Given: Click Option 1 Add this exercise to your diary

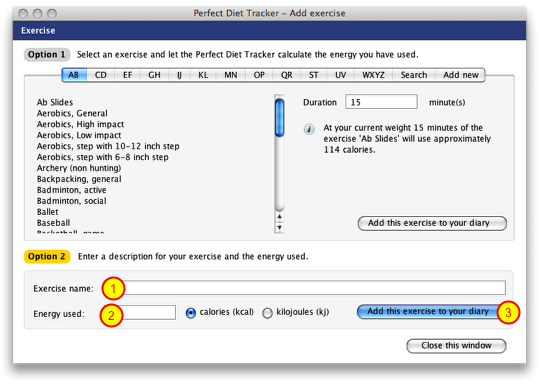Looking at the screenshot, I should 432,223.
